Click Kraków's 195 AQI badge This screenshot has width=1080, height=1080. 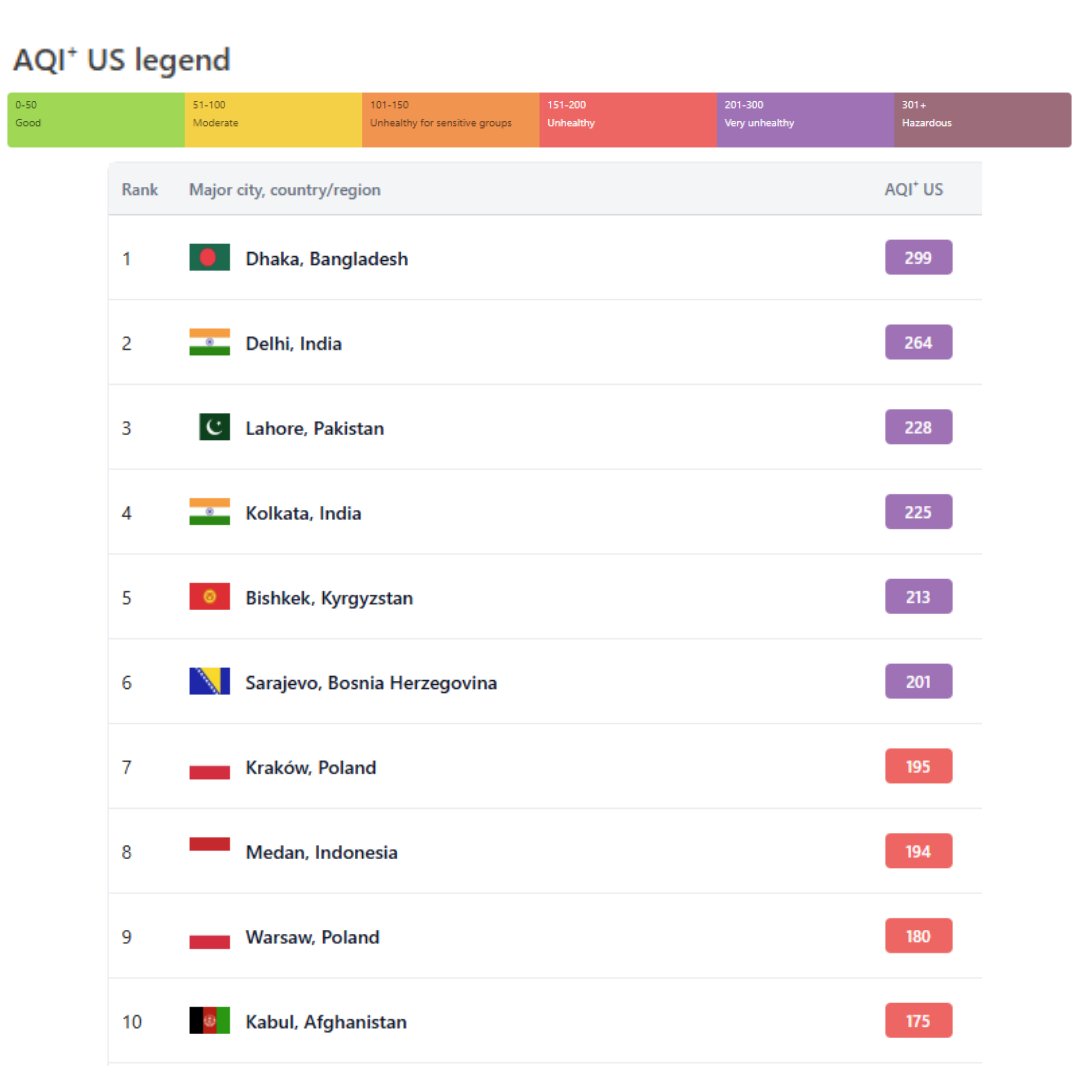[918, 767]
